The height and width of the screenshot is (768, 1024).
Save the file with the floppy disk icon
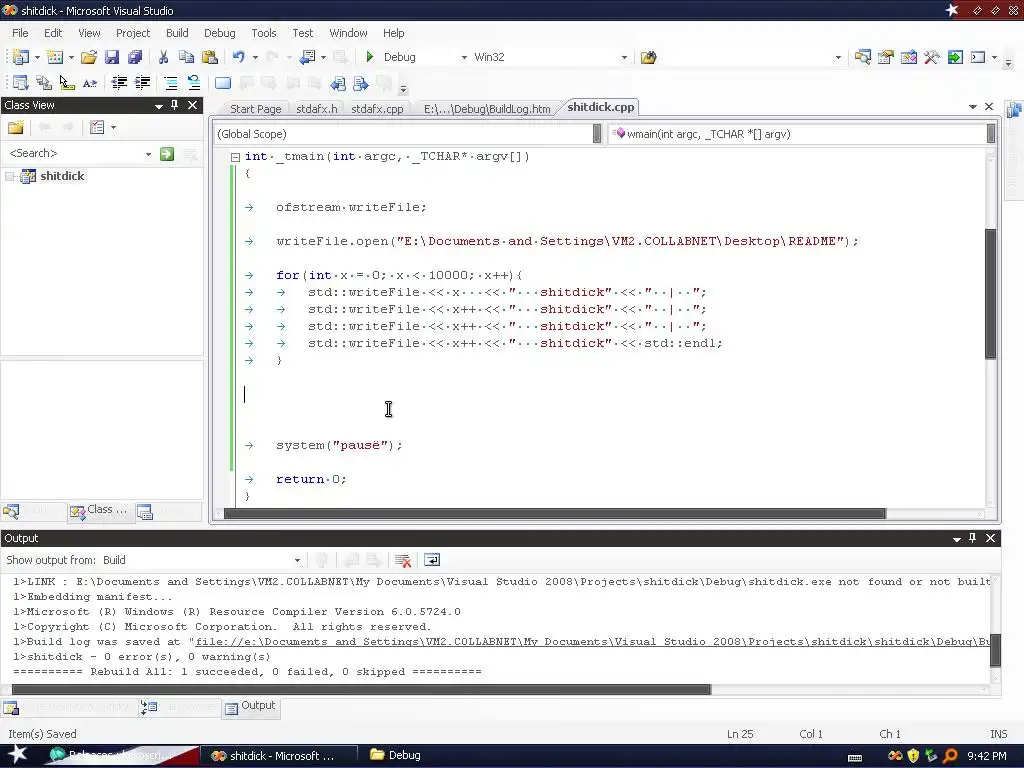pyautogui.click(x=112, y=57)
